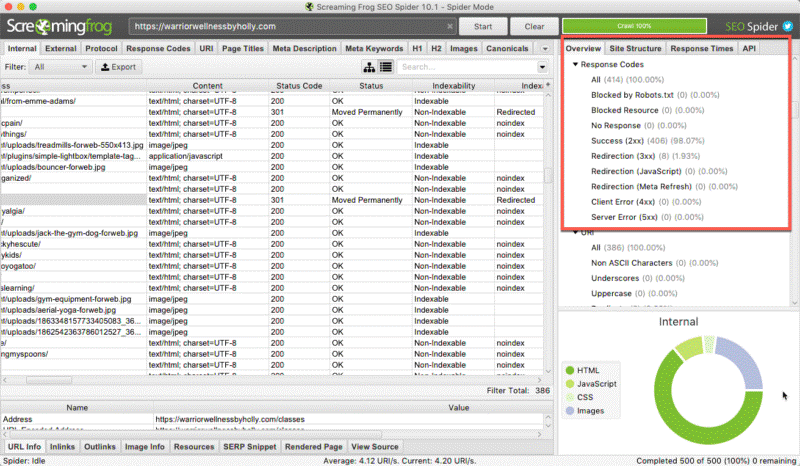Select Blocked by Robots.txt item

[x=655, y=95]
